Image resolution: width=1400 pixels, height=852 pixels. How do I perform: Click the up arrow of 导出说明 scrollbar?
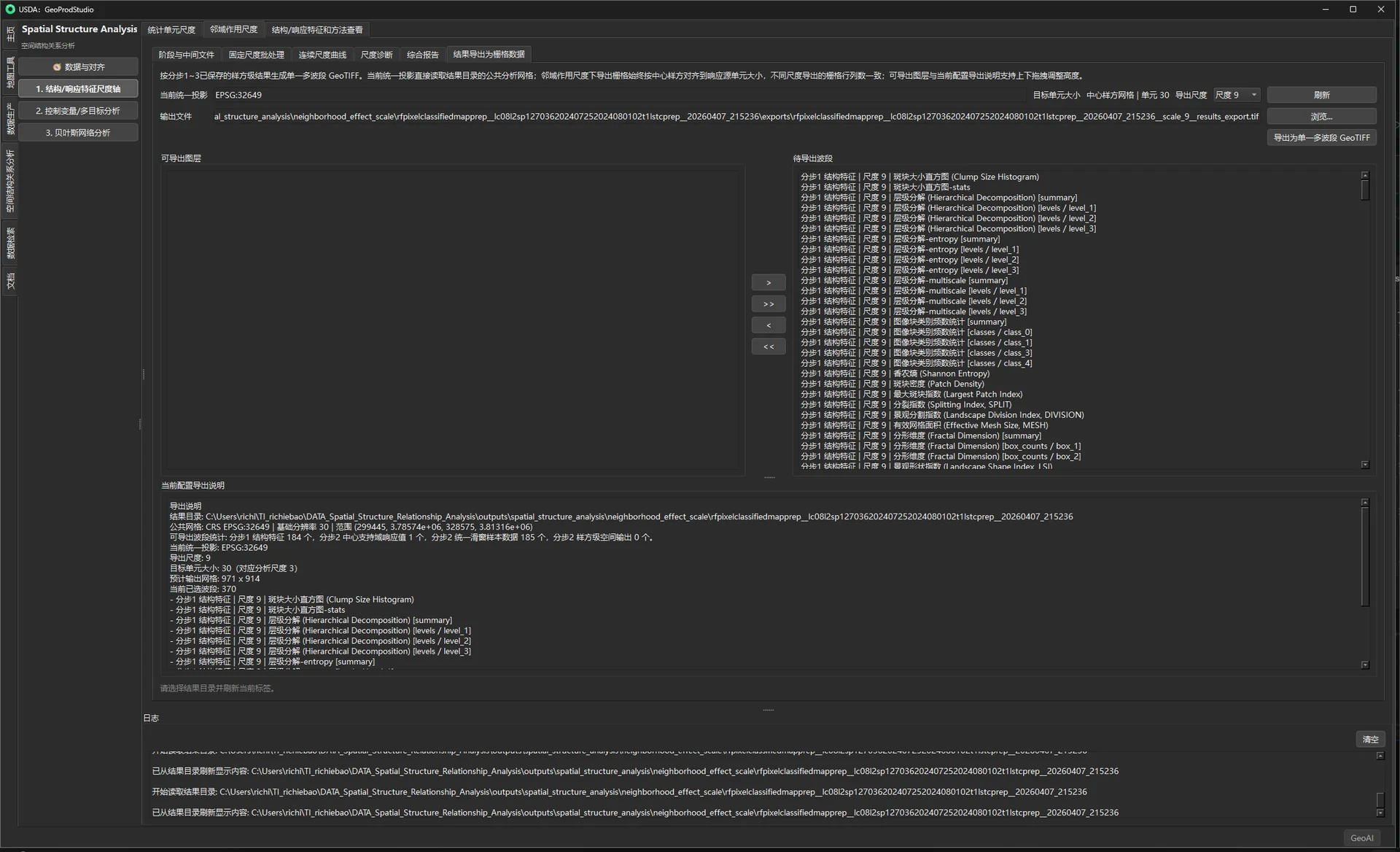(1365, 503)
